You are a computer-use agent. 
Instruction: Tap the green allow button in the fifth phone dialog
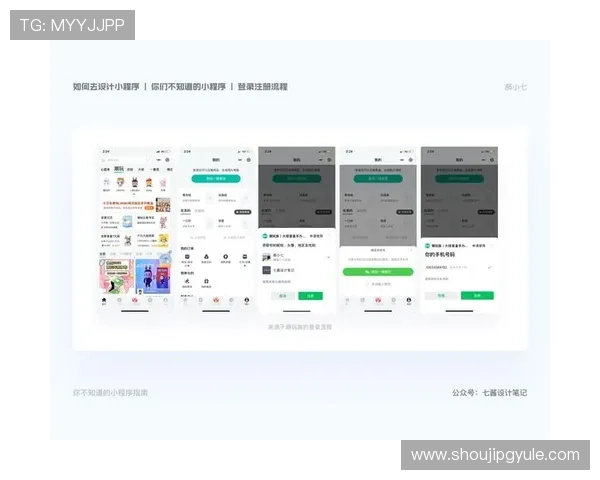[477, 296]
